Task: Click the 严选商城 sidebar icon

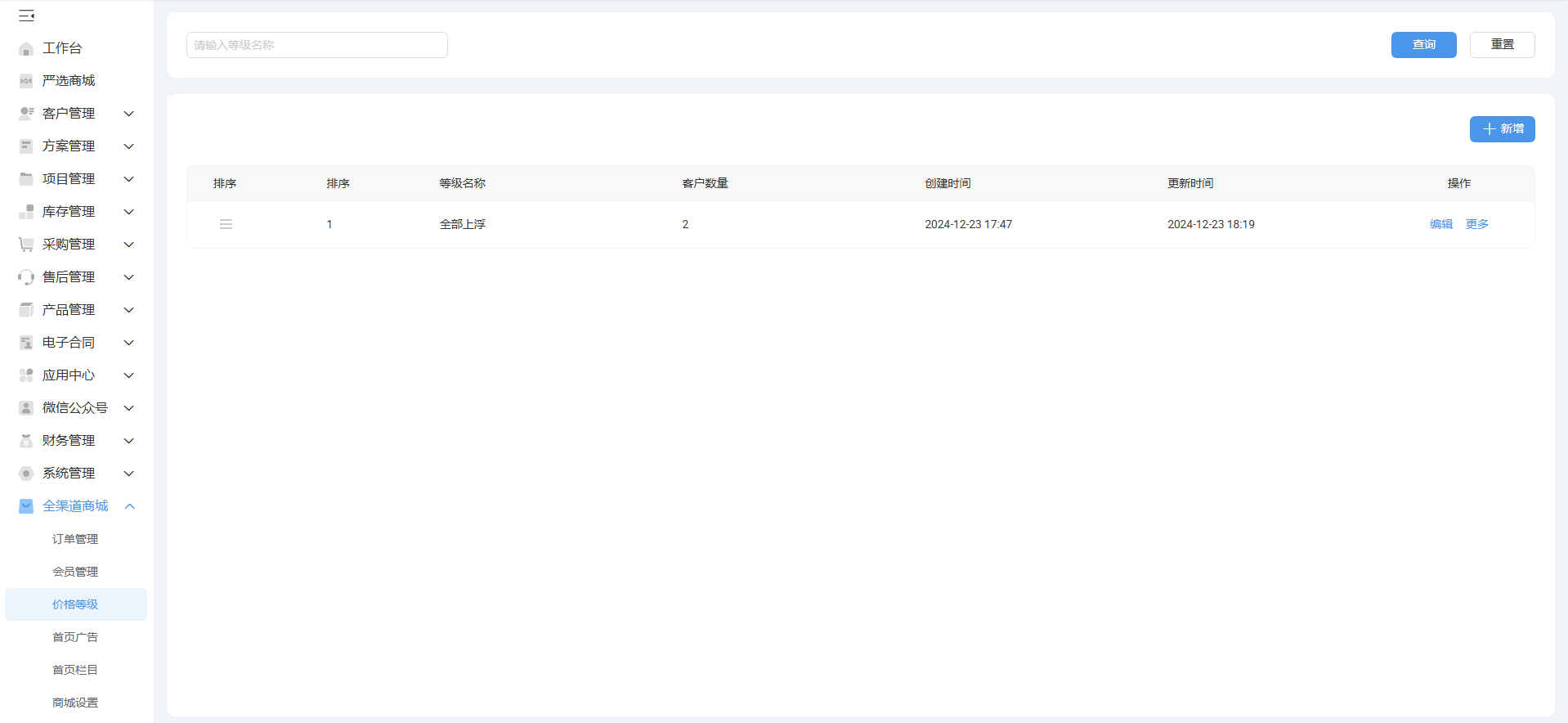Action: tap(26, 81)
